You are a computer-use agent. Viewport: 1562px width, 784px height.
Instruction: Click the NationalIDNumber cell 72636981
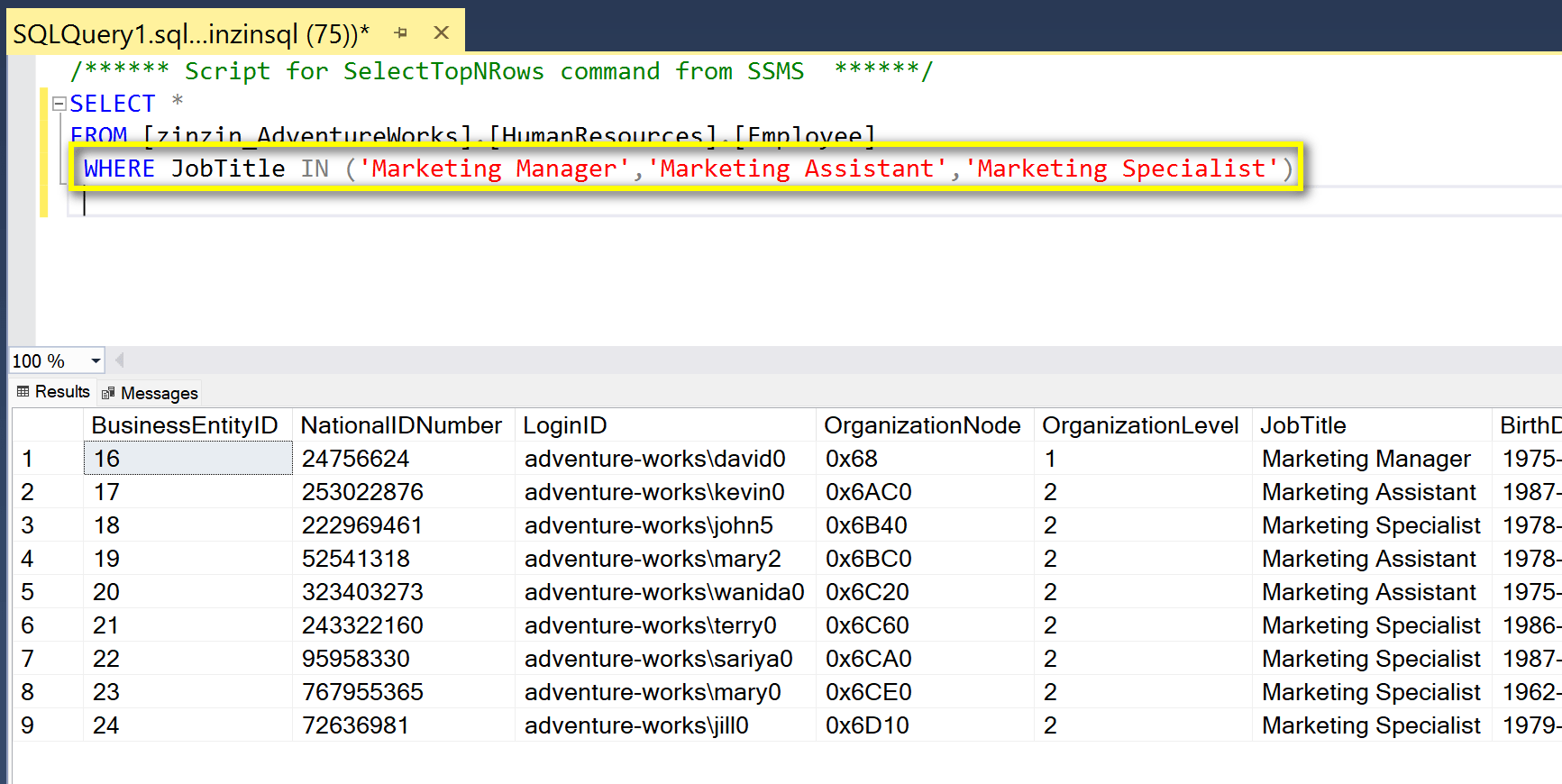coord(403,725)
